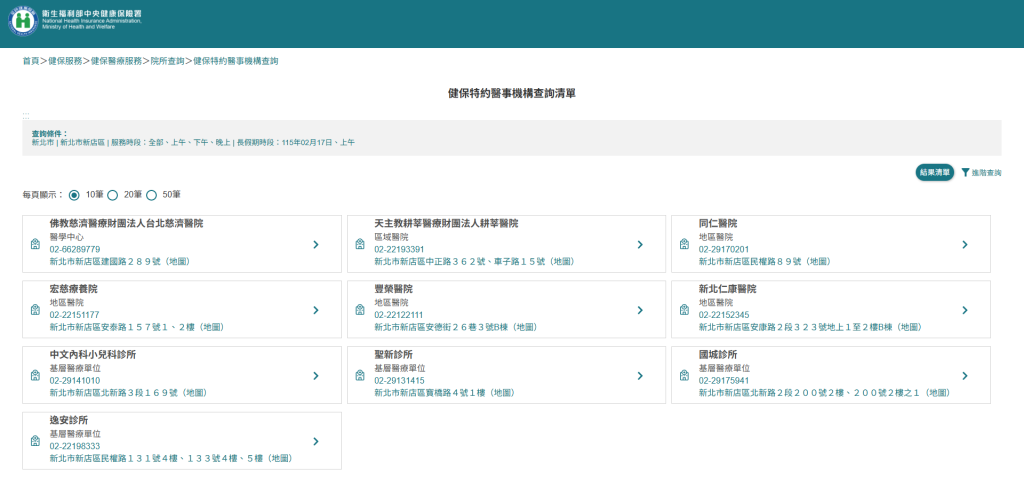Click the clinic icon on the 逸安診所 card
The image size is (1024, 486).
(x=35, y=441)
